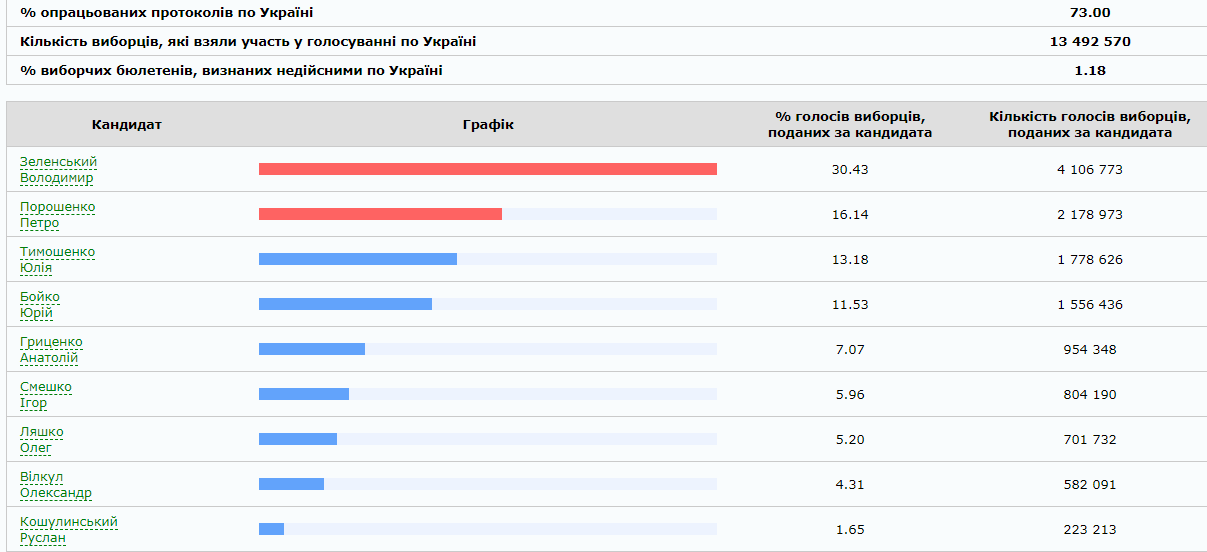Click Ляшко Олег candidate name
This screenshot has height=552, width=1207.
[42, 440]
